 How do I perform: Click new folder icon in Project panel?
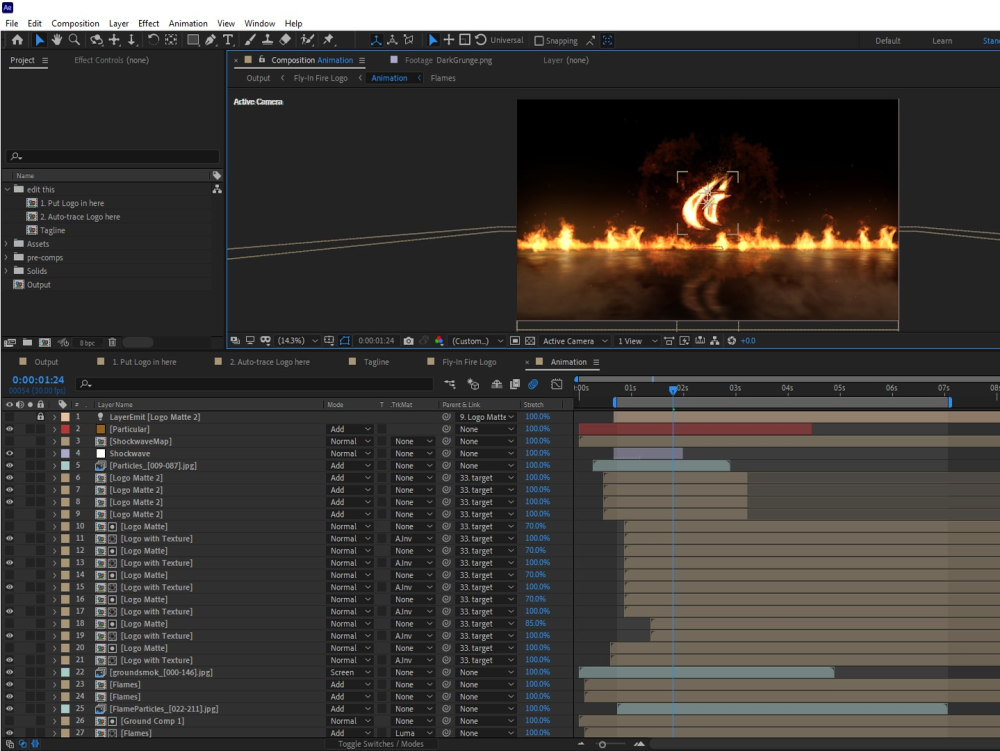click(x=27, y=342)
